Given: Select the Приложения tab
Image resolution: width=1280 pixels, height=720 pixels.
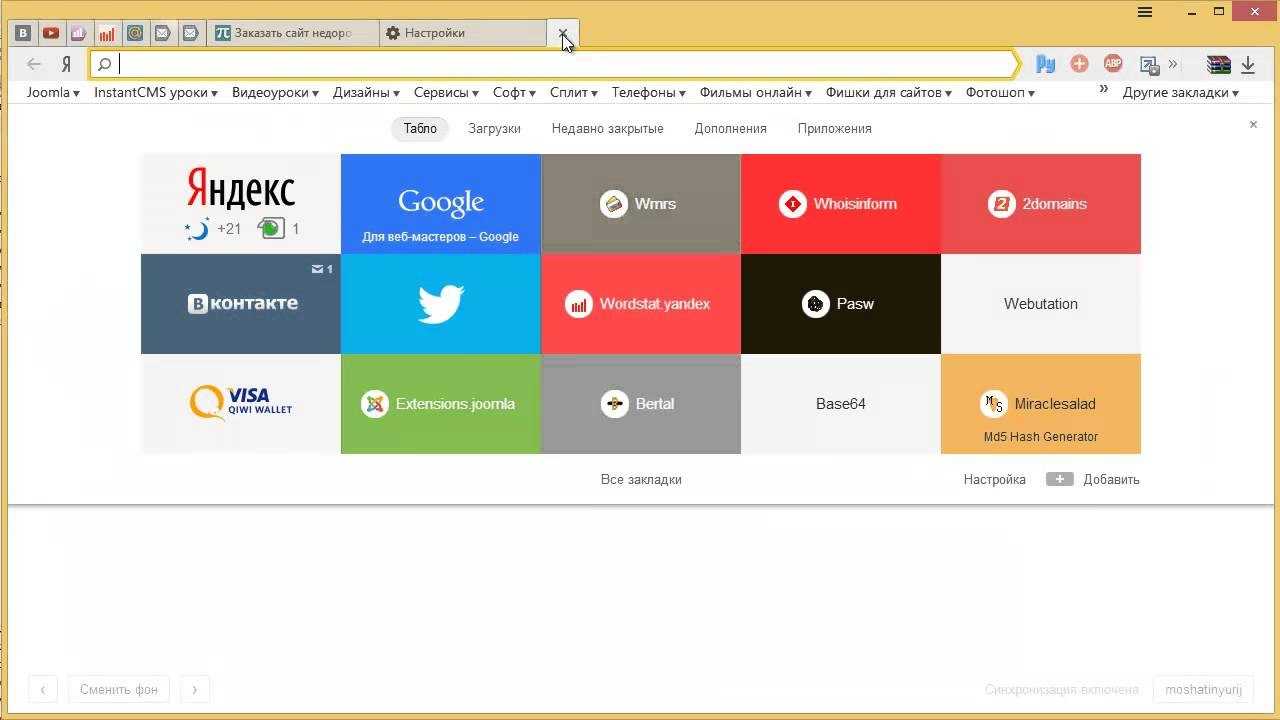Looking at the screenshot, I should (x=834, y=128).
